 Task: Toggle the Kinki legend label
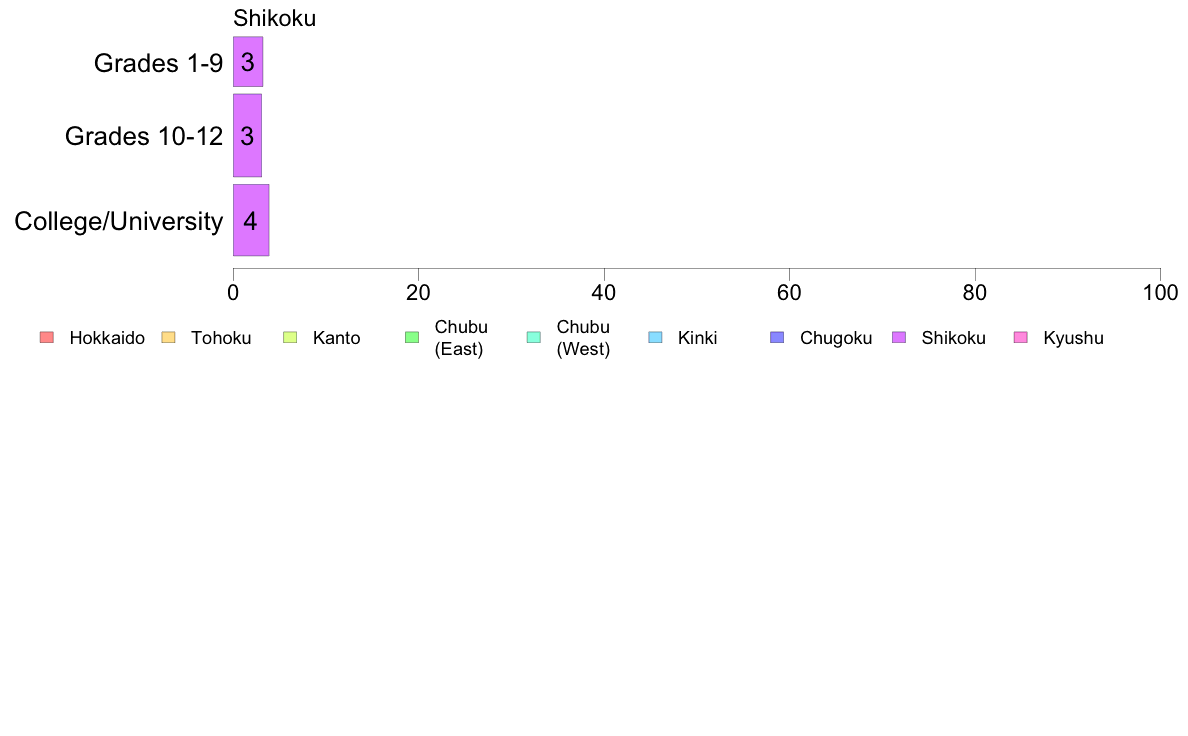(697, 338)
